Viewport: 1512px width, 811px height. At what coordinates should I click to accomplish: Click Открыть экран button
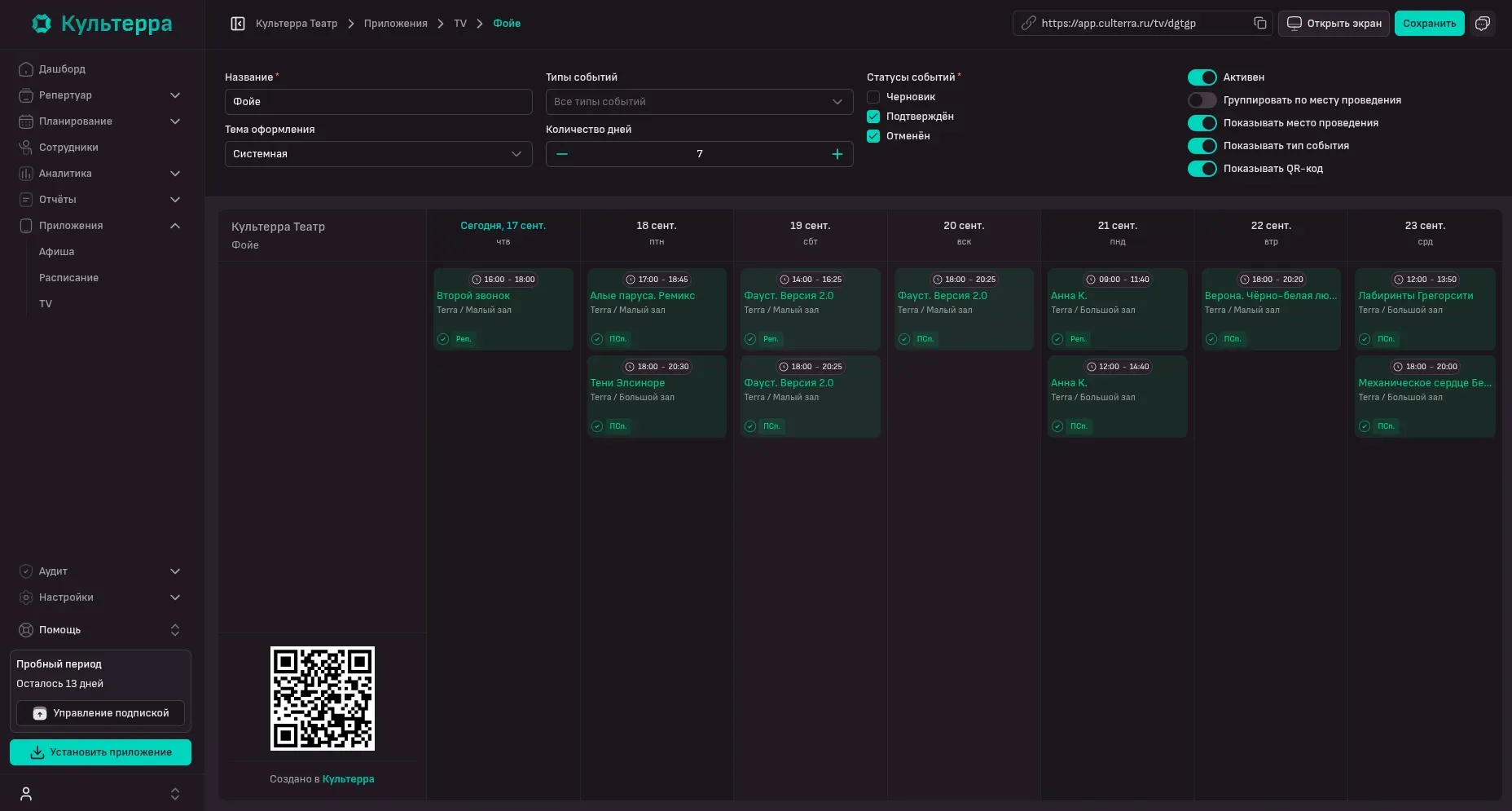(1334, 24)
